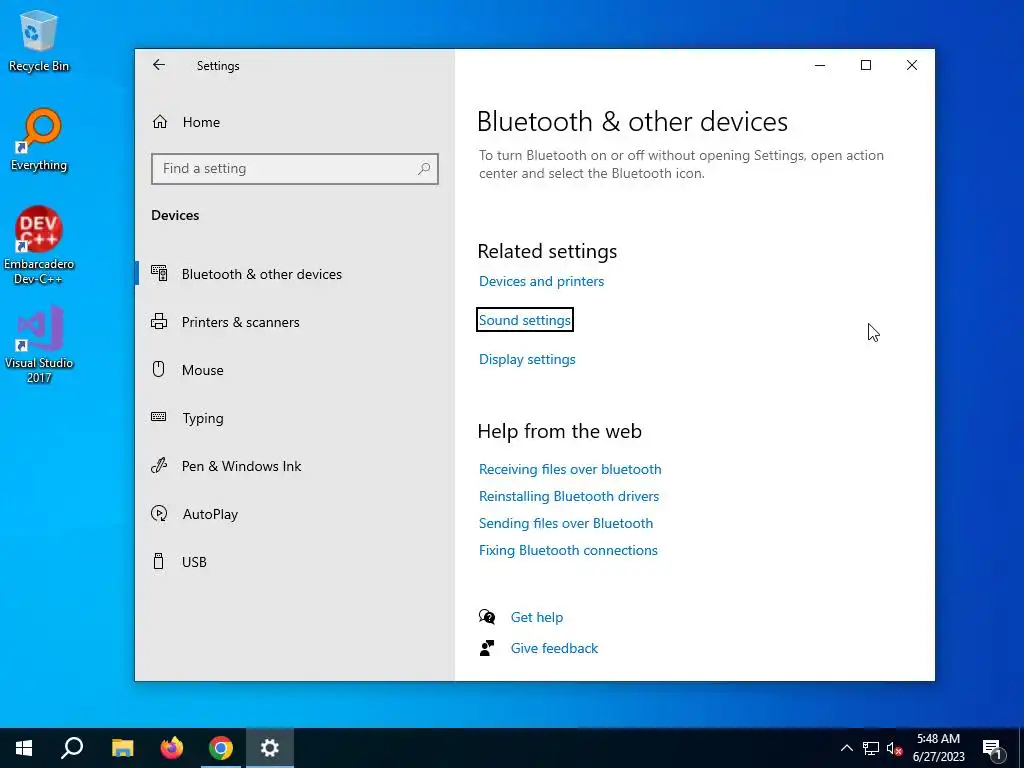Switch to the Typing settings page
The height and width of the screenshot is (768, 1024).
point(295,418)
